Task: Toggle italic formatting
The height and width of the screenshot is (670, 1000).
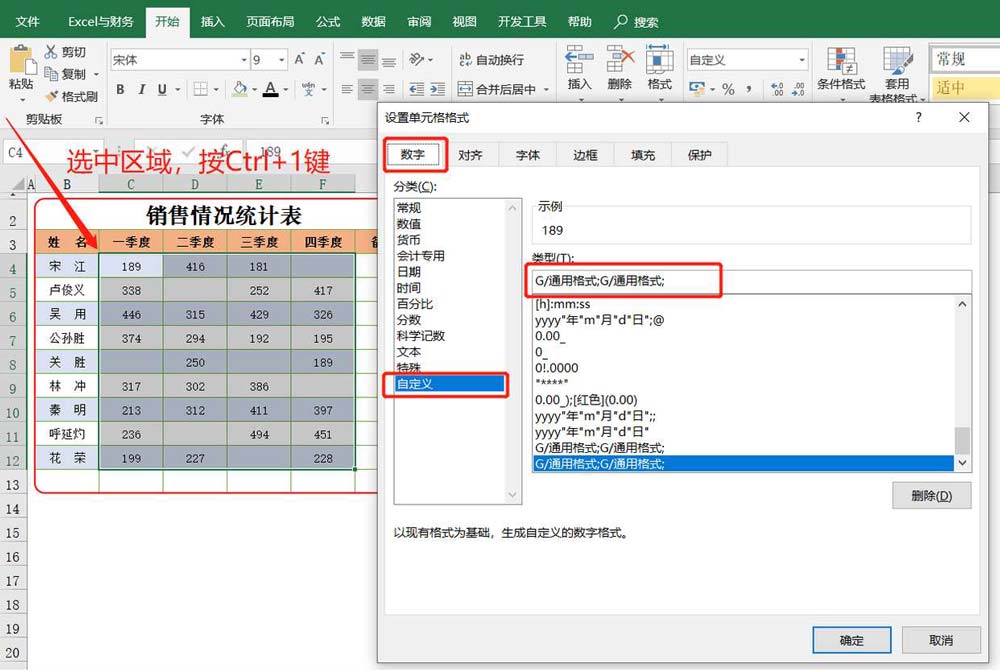Action: [x=142, y=89]
